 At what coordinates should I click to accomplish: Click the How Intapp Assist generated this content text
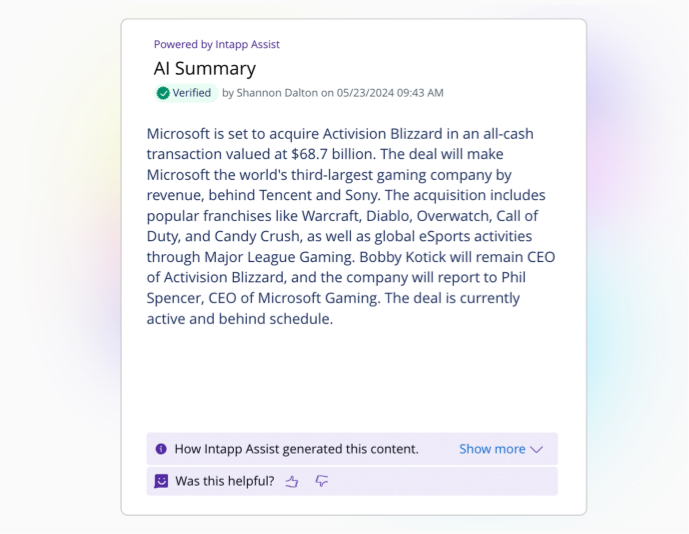297,449
